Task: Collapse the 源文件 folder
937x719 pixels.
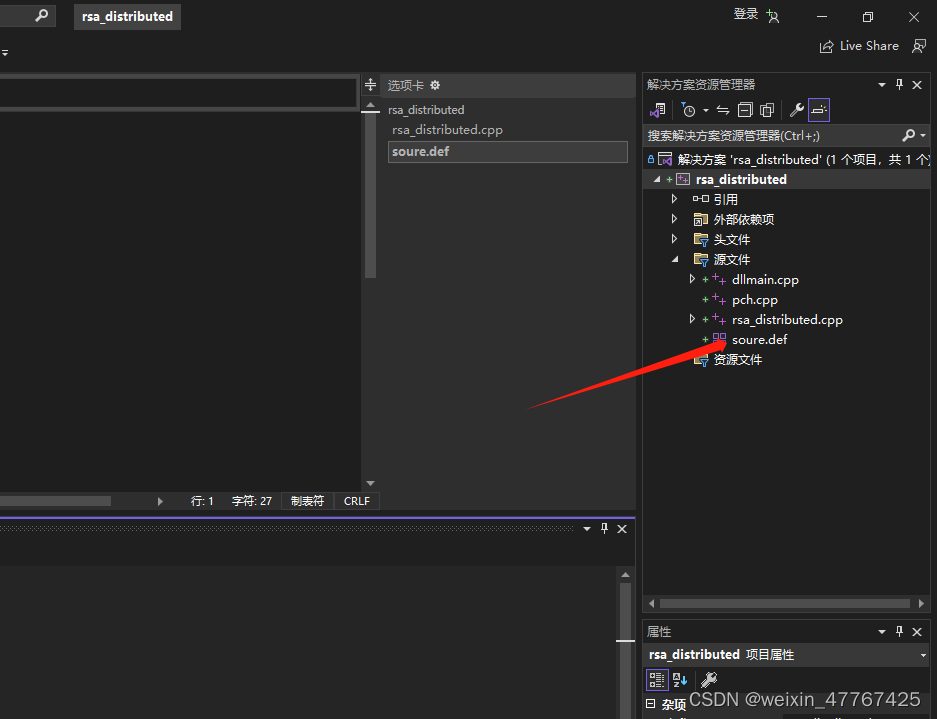Action: coord(674,259)
